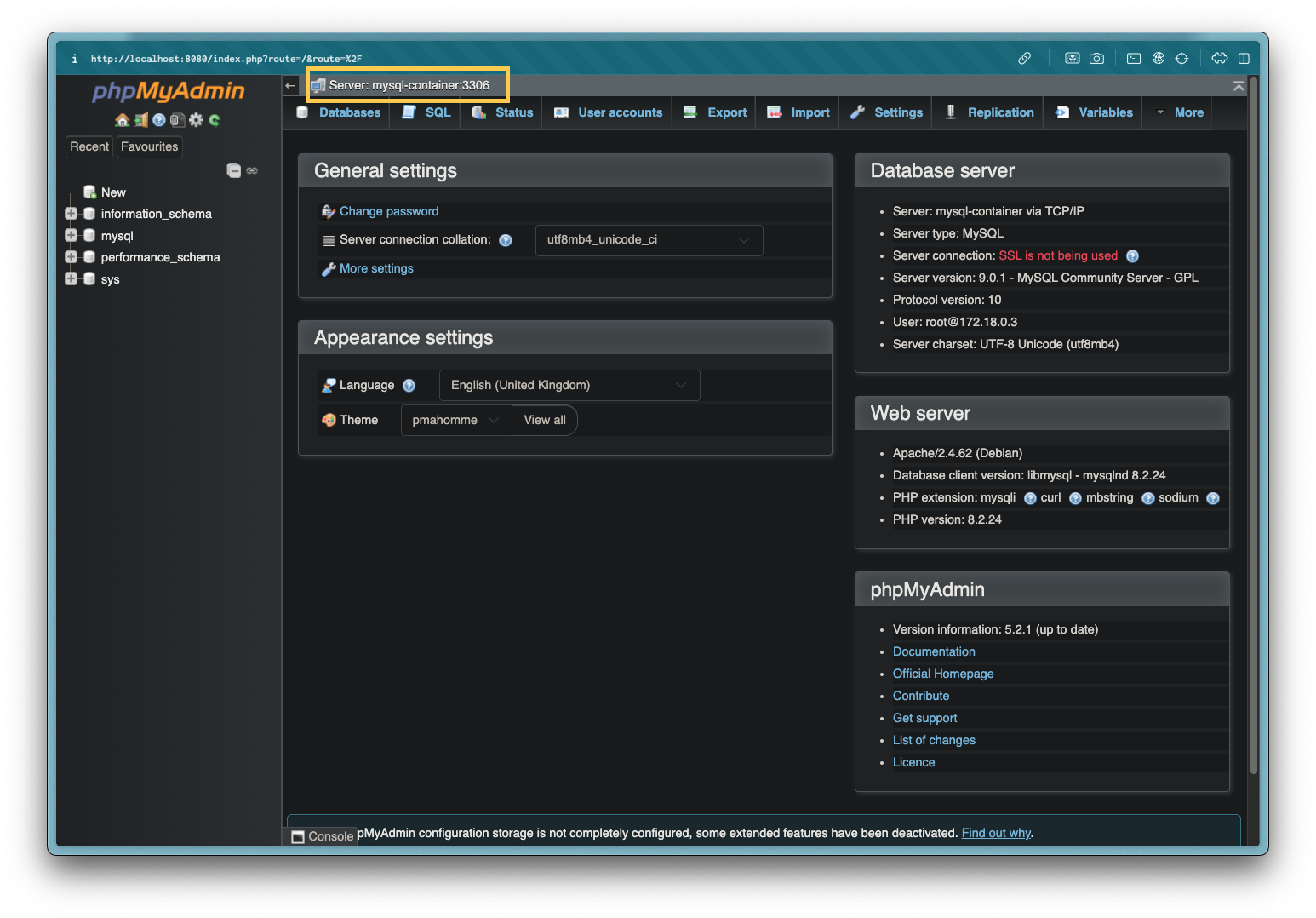This screenshot has width=1316, height=918.
Task: Click the View all themes button
Action: point(545,420)
